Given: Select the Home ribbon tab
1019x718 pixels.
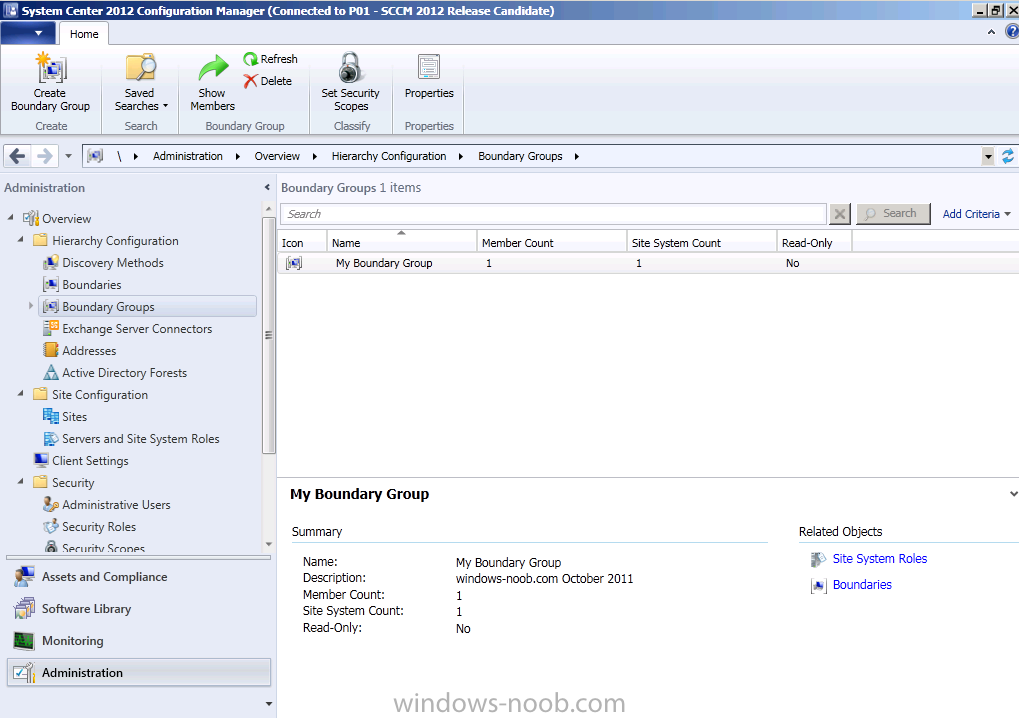Looking at the screenshot, I should pyautogui.click(x=84, y=34).
